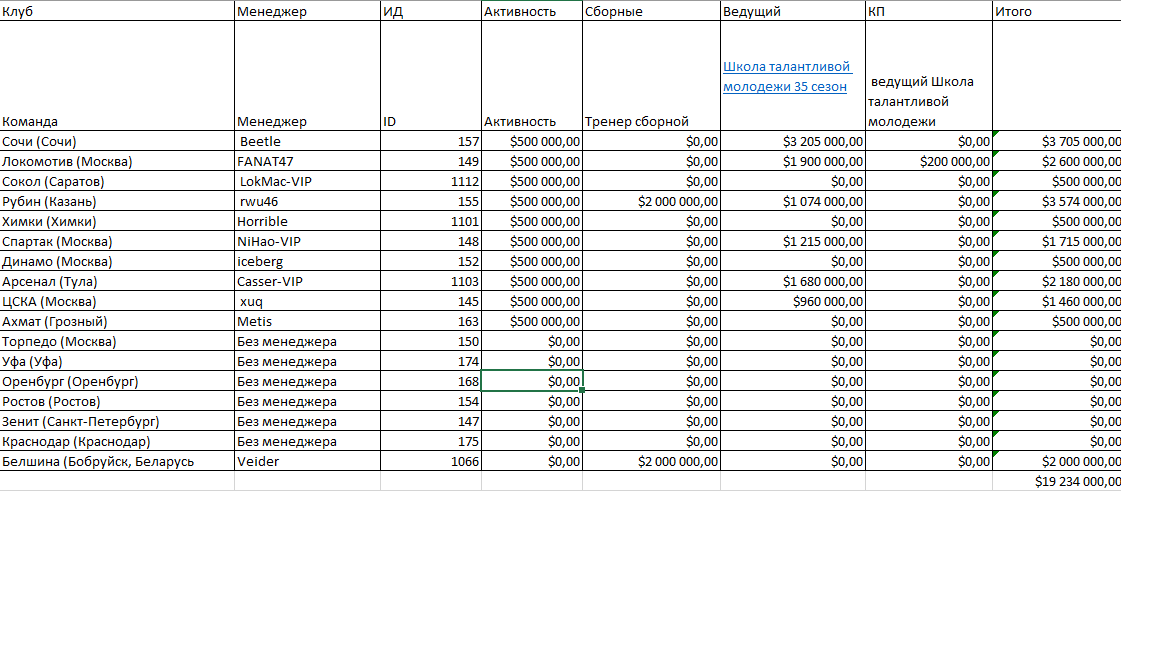Click the manager cell FANAT47
The height and width of the screenshot is (648, 1152).
click(306, 161)
